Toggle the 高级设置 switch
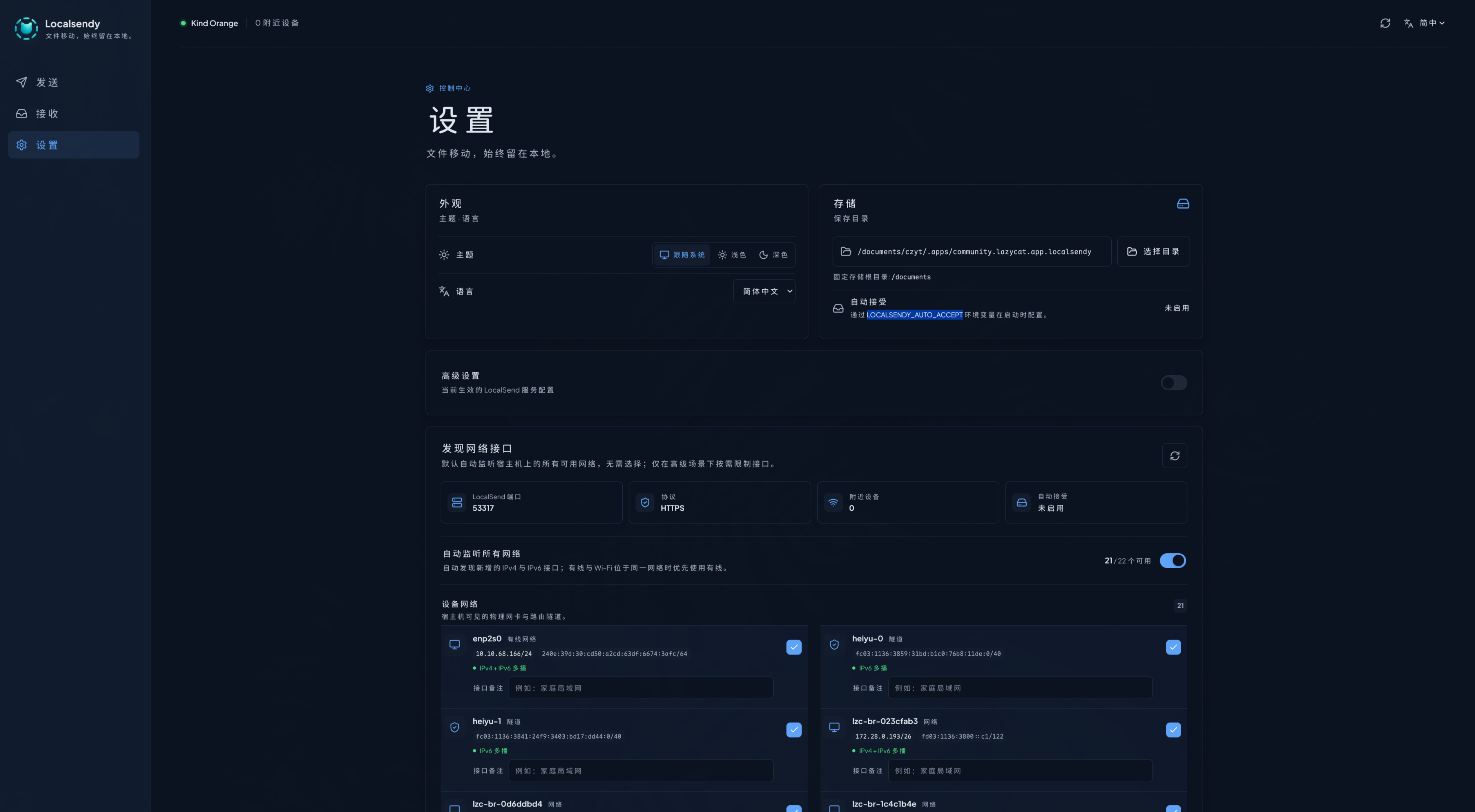The height and width of the screenshot is (812, 1475). [1174, 382]
